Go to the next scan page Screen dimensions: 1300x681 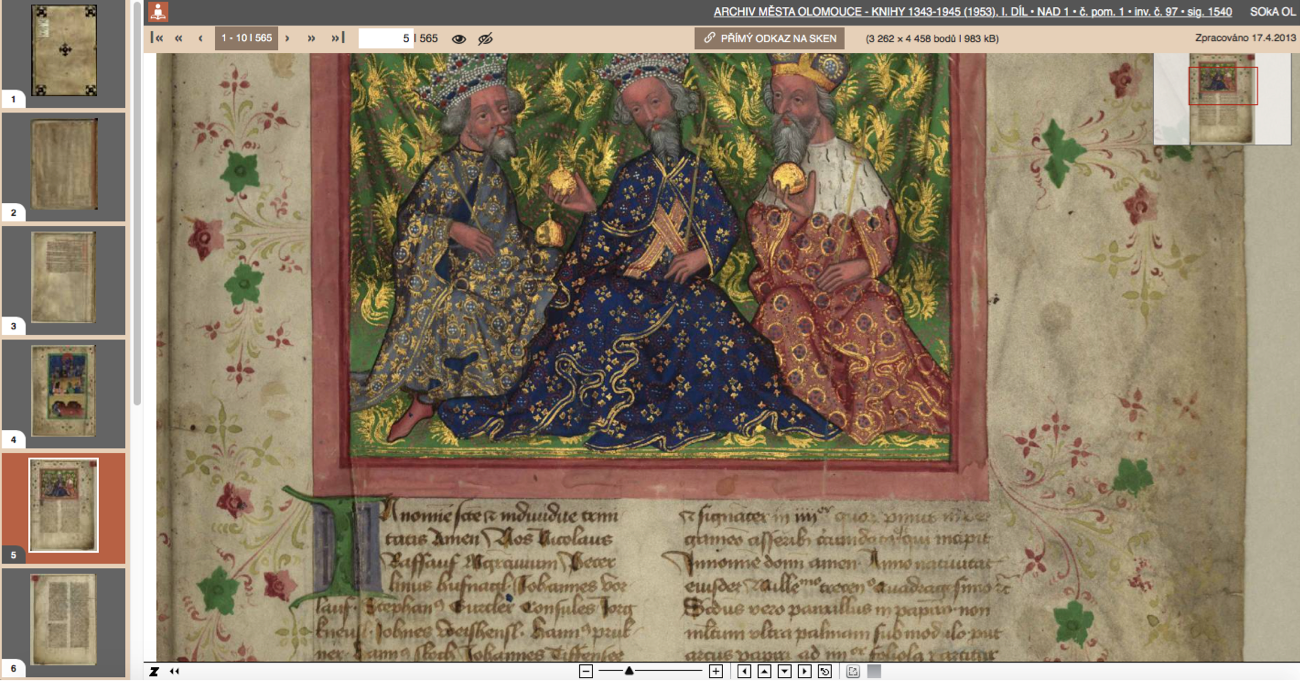287,38
